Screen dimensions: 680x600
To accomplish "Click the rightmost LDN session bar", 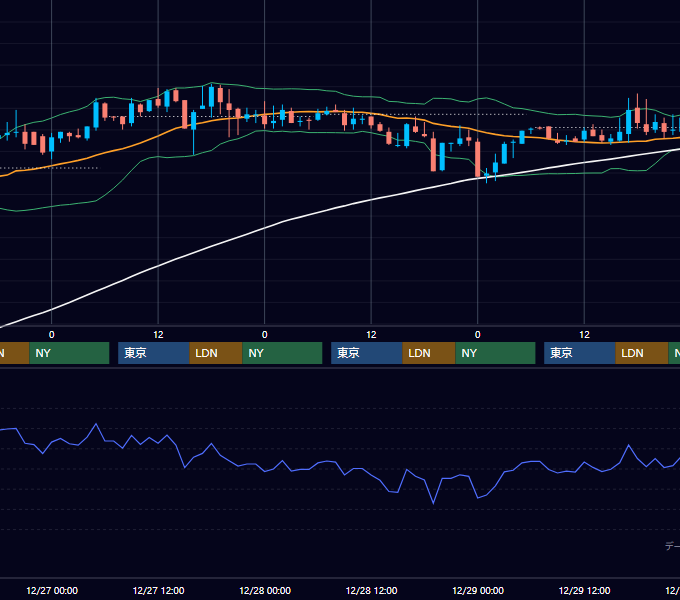I will point(642,353).
